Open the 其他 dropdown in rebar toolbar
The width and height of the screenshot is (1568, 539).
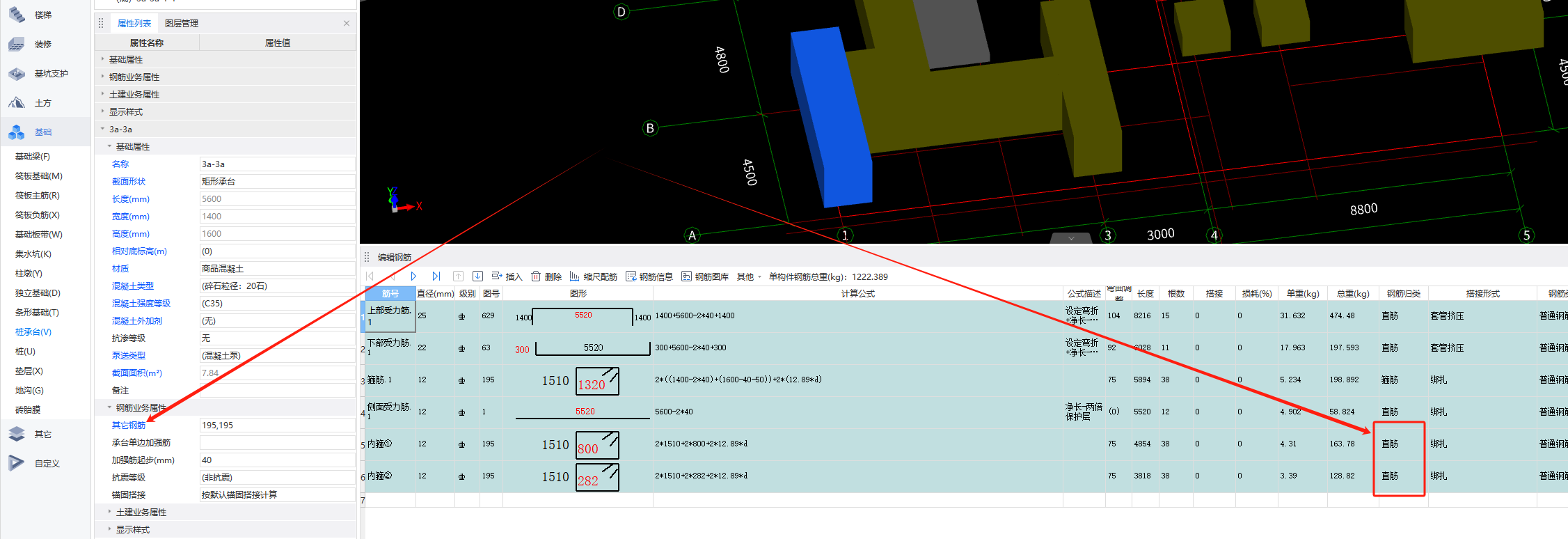tap(750, 276)
